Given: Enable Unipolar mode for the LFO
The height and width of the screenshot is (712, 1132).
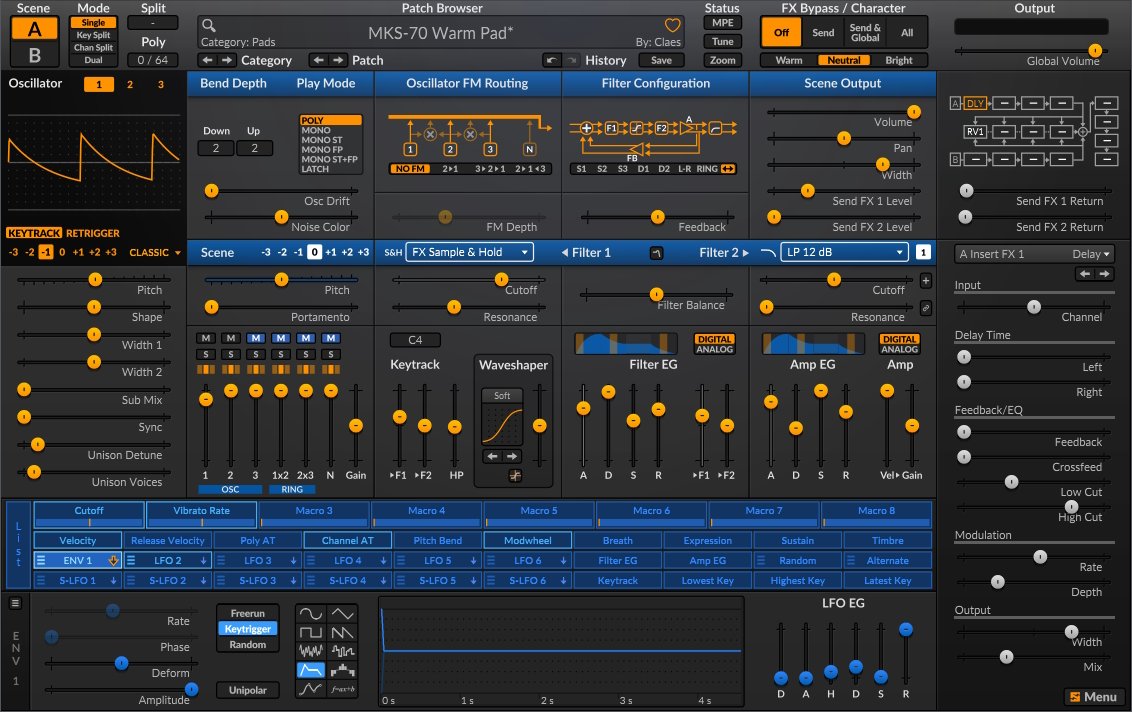Looking at the screenshot, I should (x=248, y=690).
